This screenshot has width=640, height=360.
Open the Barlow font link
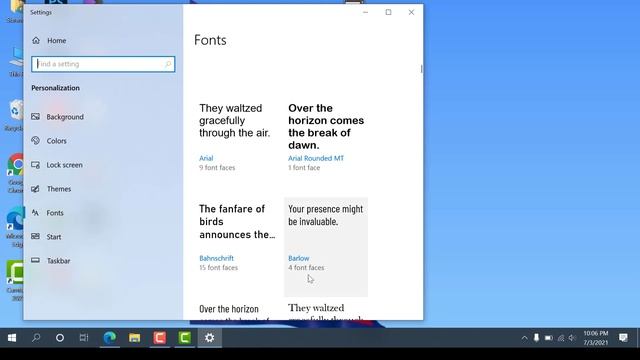(x=299, y=258)
